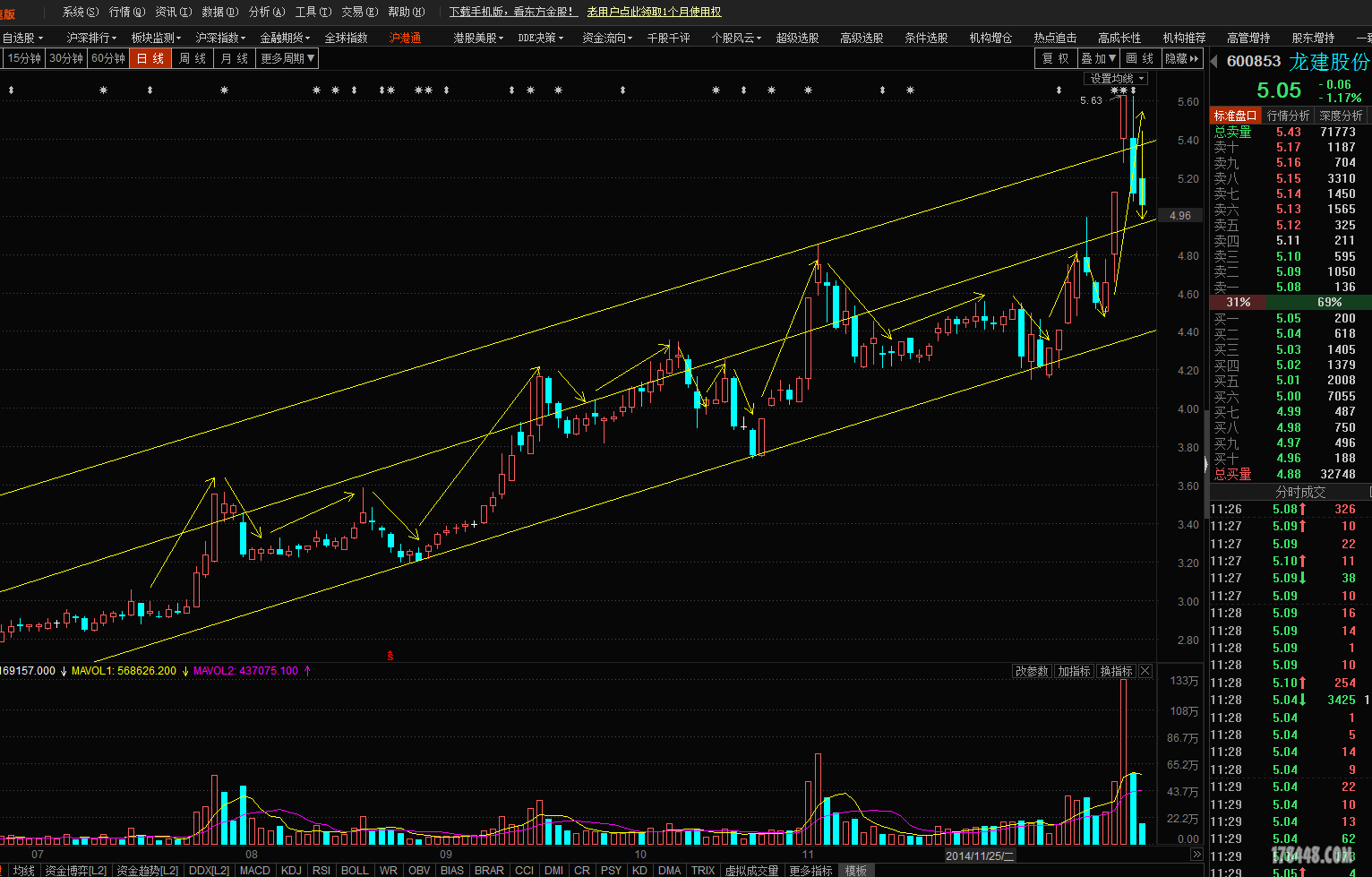Screen dimensions: 1372x877
Task: Select the OBV indicator tab
Action: (x=419, y=870)
